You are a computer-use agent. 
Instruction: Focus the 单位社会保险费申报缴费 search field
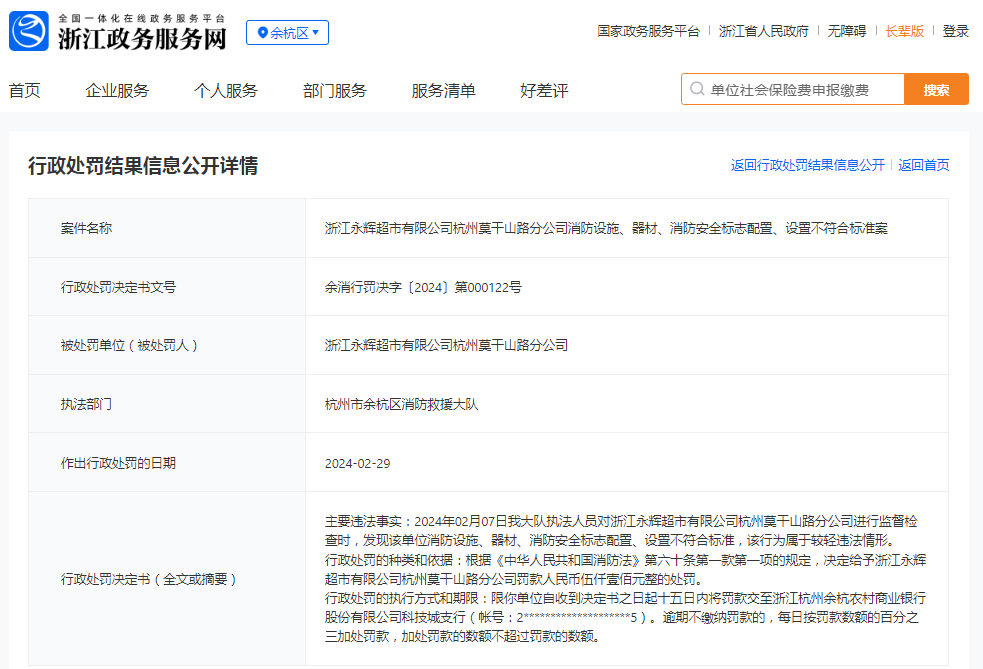[x=793, y=90]
